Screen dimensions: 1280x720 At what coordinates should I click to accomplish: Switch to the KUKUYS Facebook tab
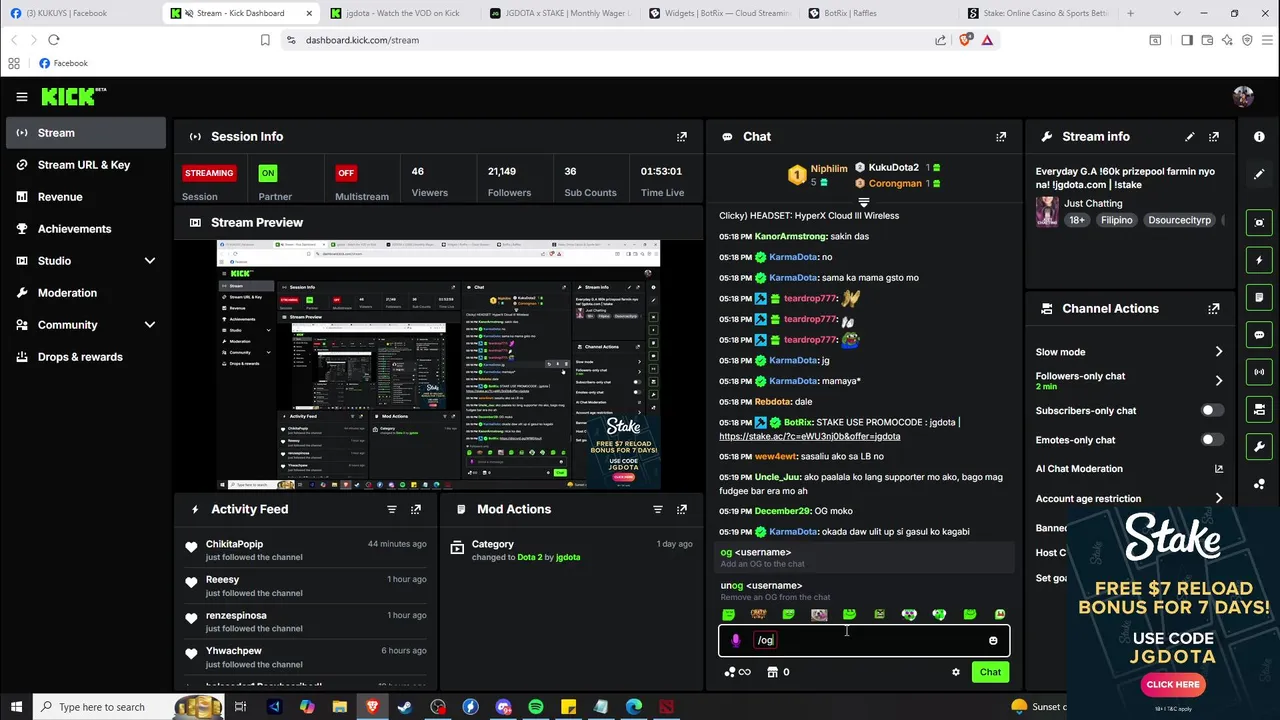[x=80, y=13]
